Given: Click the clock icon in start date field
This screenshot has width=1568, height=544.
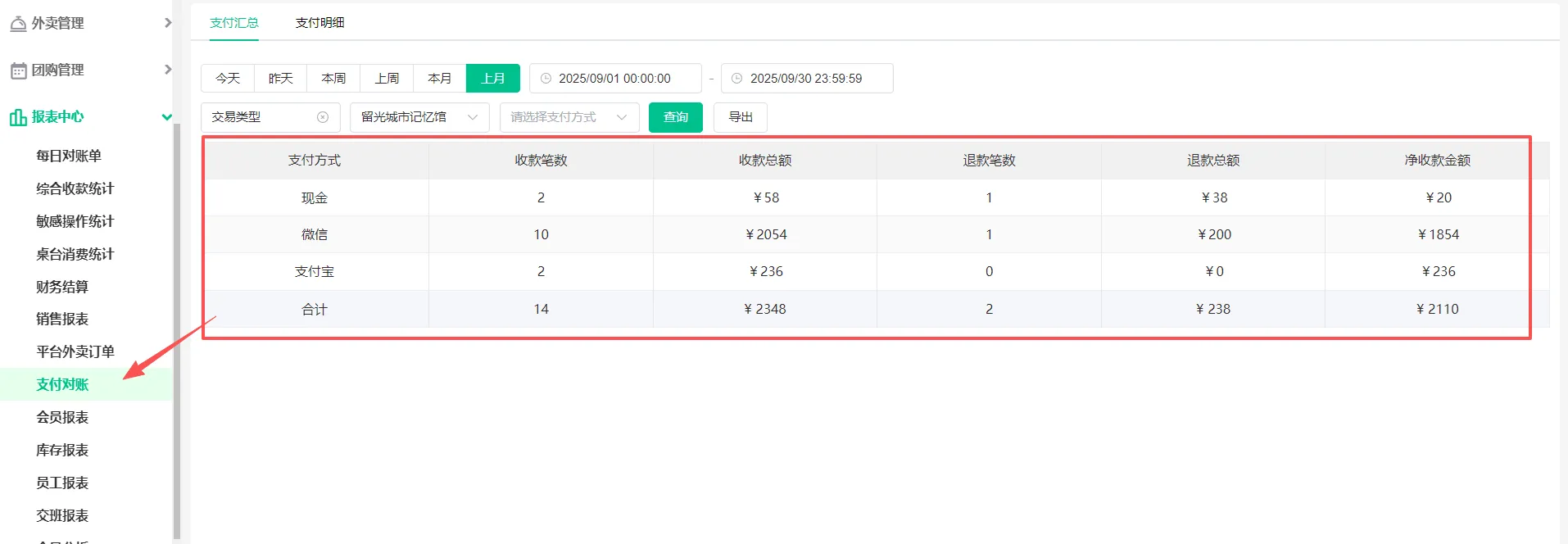Looking at the screenshot, I should click(546, 79).
